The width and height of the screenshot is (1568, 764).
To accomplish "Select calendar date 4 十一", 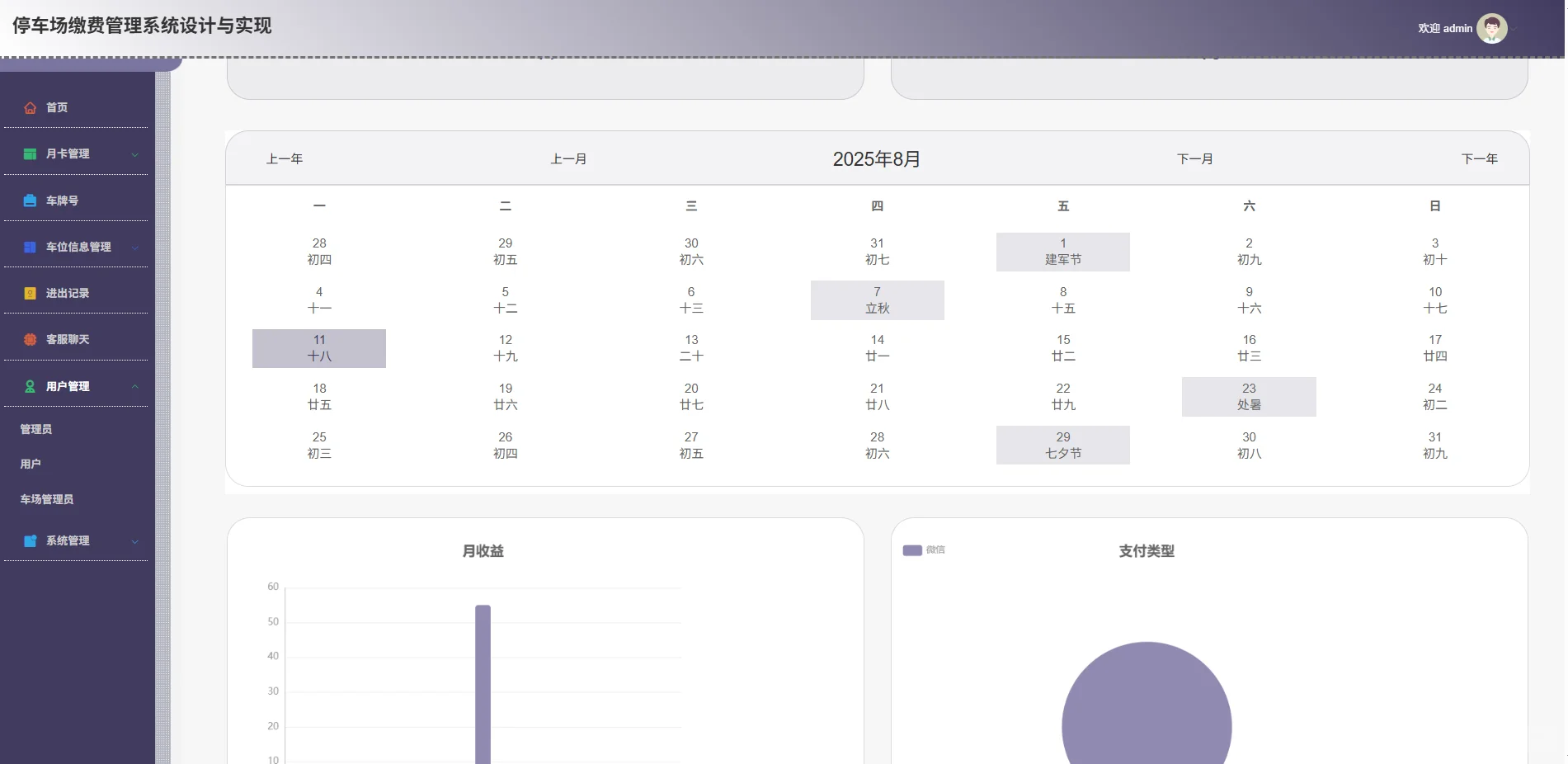I will [319, 300].
